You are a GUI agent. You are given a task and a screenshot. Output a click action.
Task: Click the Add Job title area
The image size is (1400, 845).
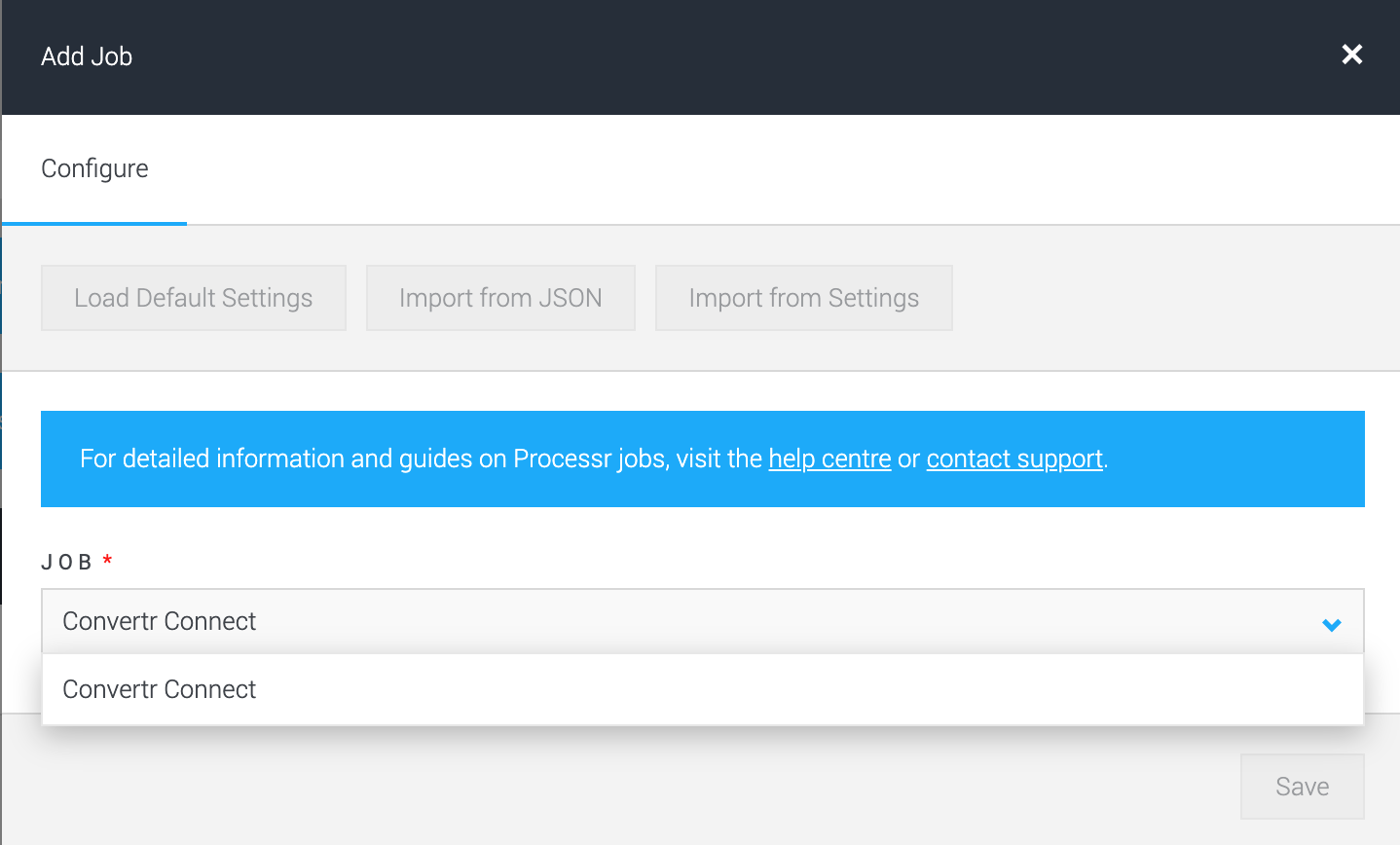tap(86, 55)
